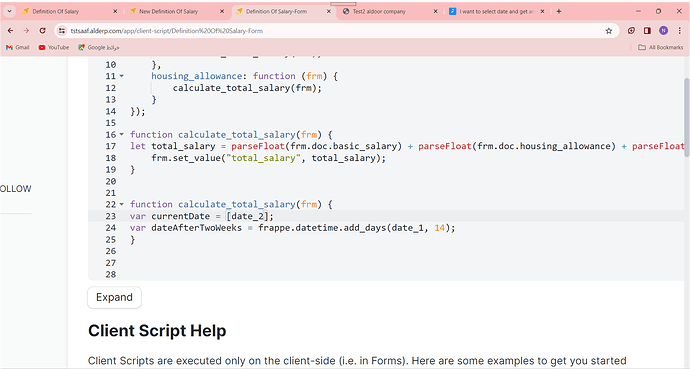Close New Definition Of Salary tab
This screenshot has height=369, width=690.
[222, 11]
